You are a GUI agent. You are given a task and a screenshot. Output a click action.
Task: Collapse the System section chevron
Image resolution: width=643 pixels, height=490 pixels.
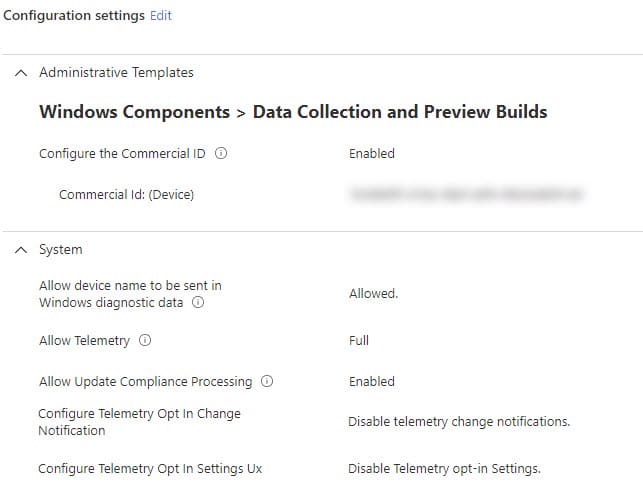click(x=21, y=250)
